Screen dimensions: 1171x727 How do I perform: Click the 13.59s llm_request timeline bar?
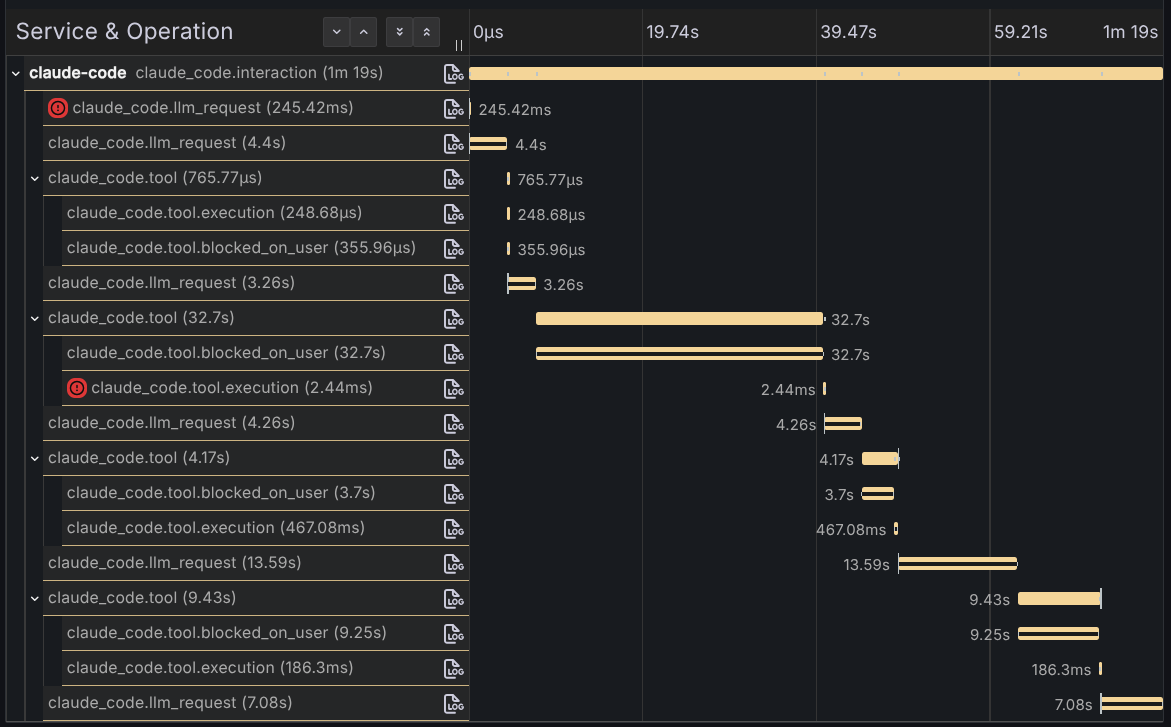[x=957, y=564]
